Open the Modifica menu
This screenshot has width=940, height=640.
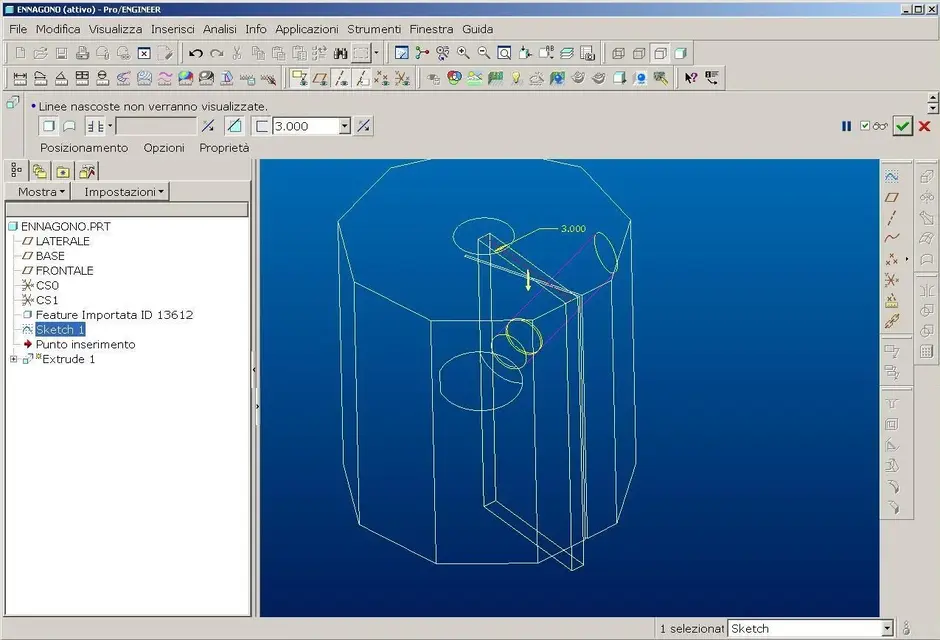(58, 29)
